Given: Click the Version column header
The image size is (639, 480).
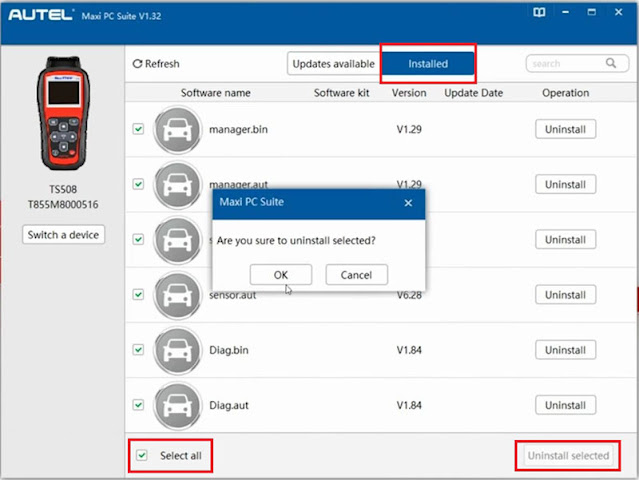Looking at the screenshot, I should pyautogui.click(x=409, y=93).
